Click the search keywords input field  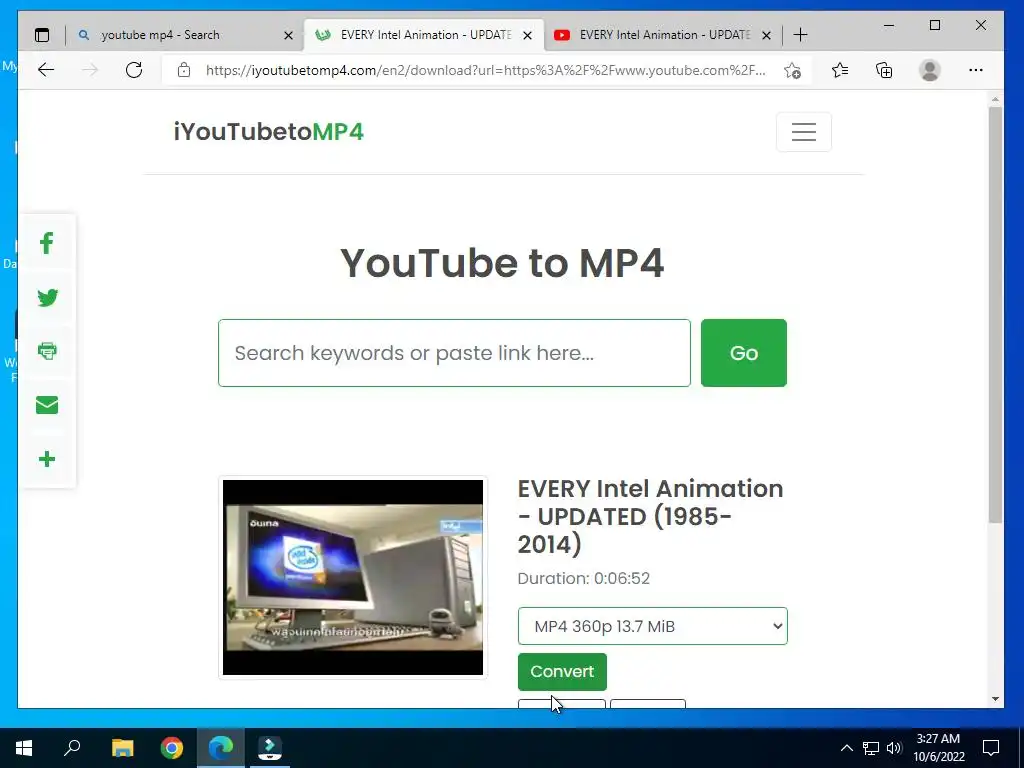(454, 353)
